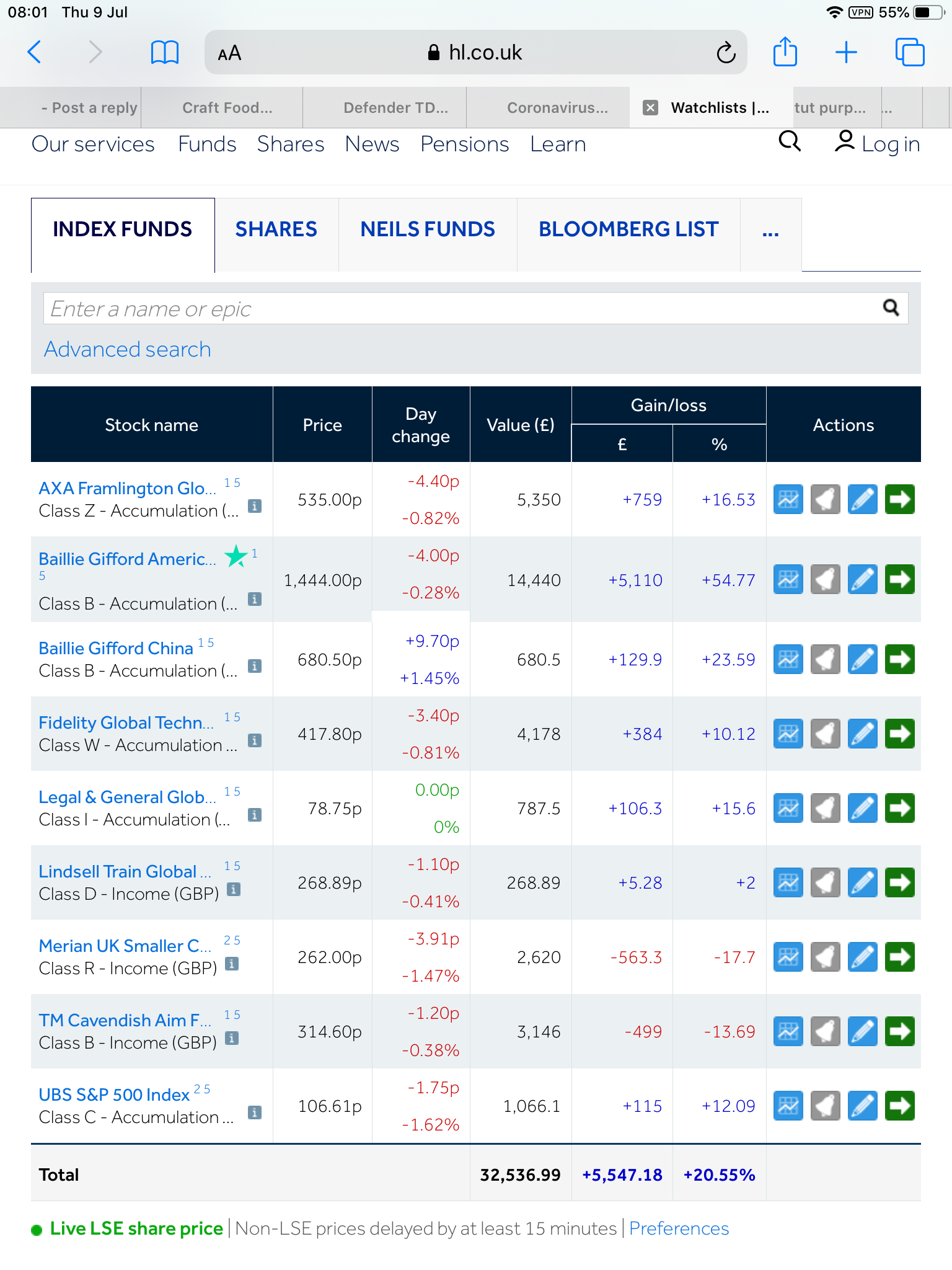The image size is (952, 1270).
Task: Click green arrow icon for Fidelity Global Technology
Action: click(x=899, y=734)
